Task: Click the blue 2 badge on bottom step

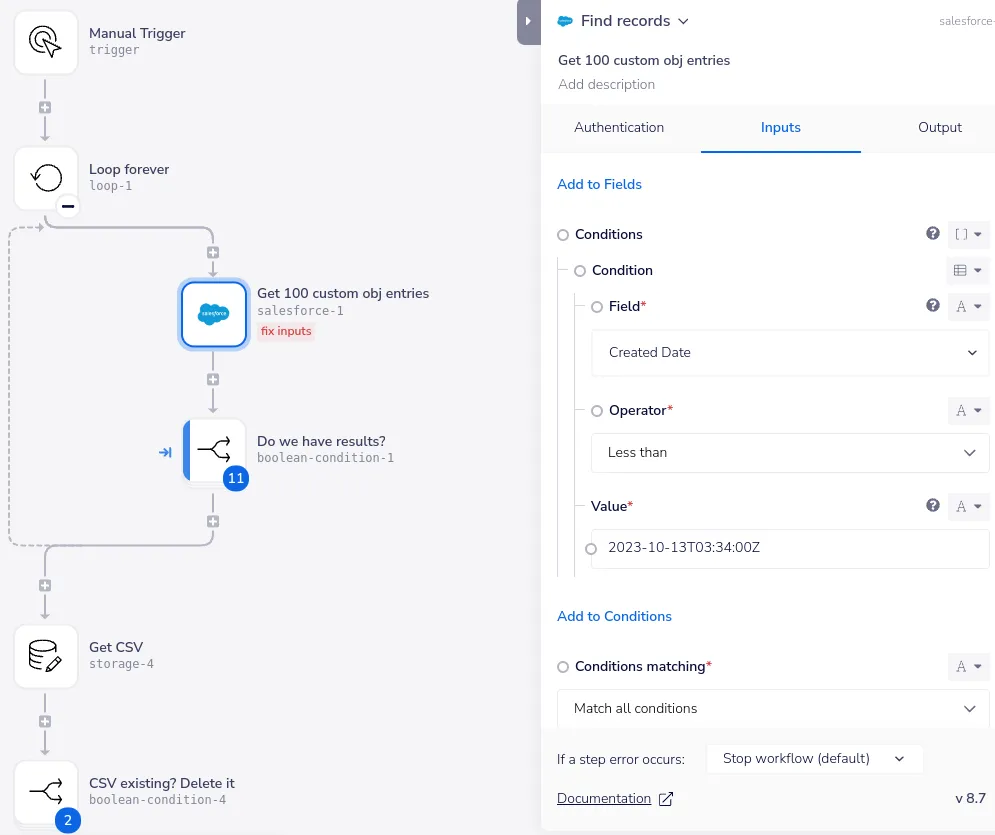Action: point(68,820)
